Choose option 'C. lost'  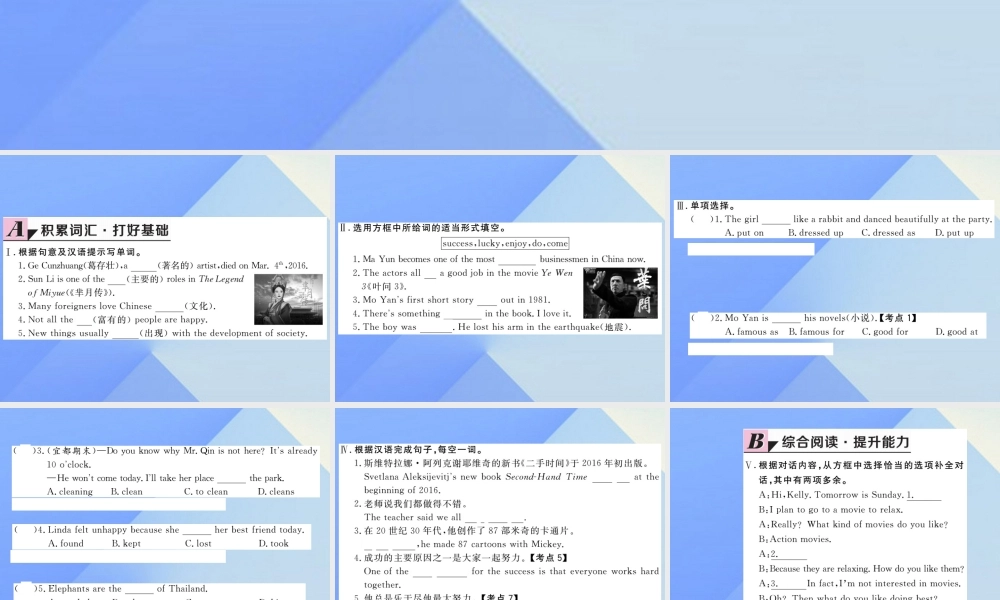[x=198, y=543]
